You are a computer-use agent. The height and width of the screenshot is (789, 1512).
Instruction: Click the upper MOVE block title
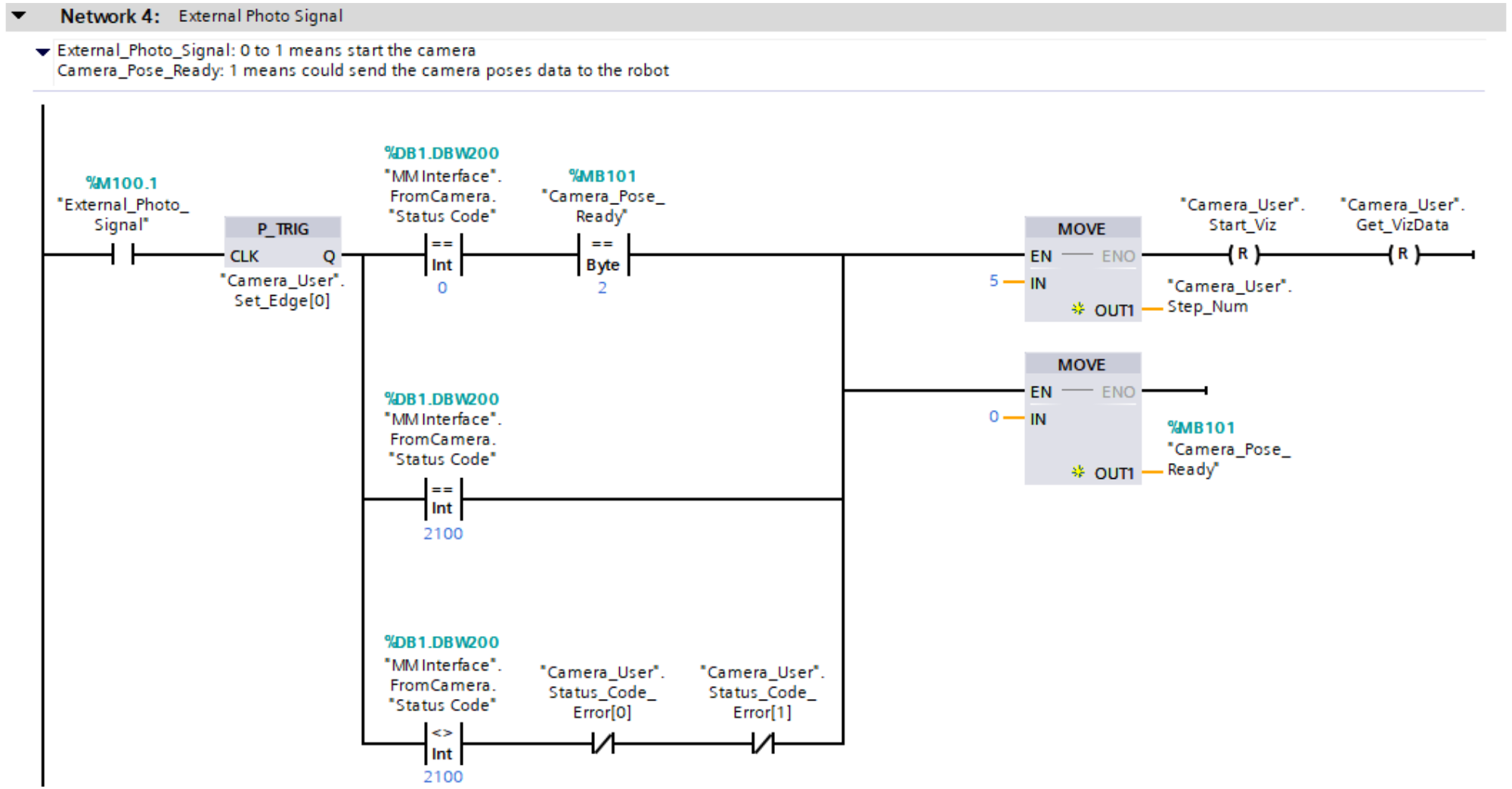click(x=1081, y=228)
